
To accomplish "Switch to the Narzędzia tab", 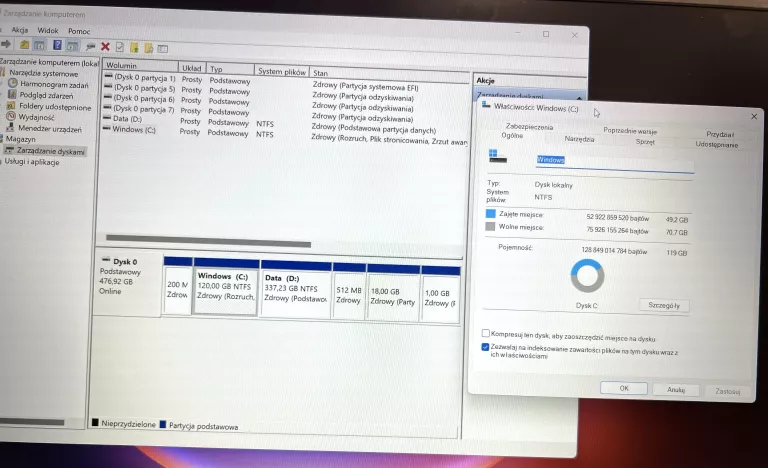I will tap(579, 139).
